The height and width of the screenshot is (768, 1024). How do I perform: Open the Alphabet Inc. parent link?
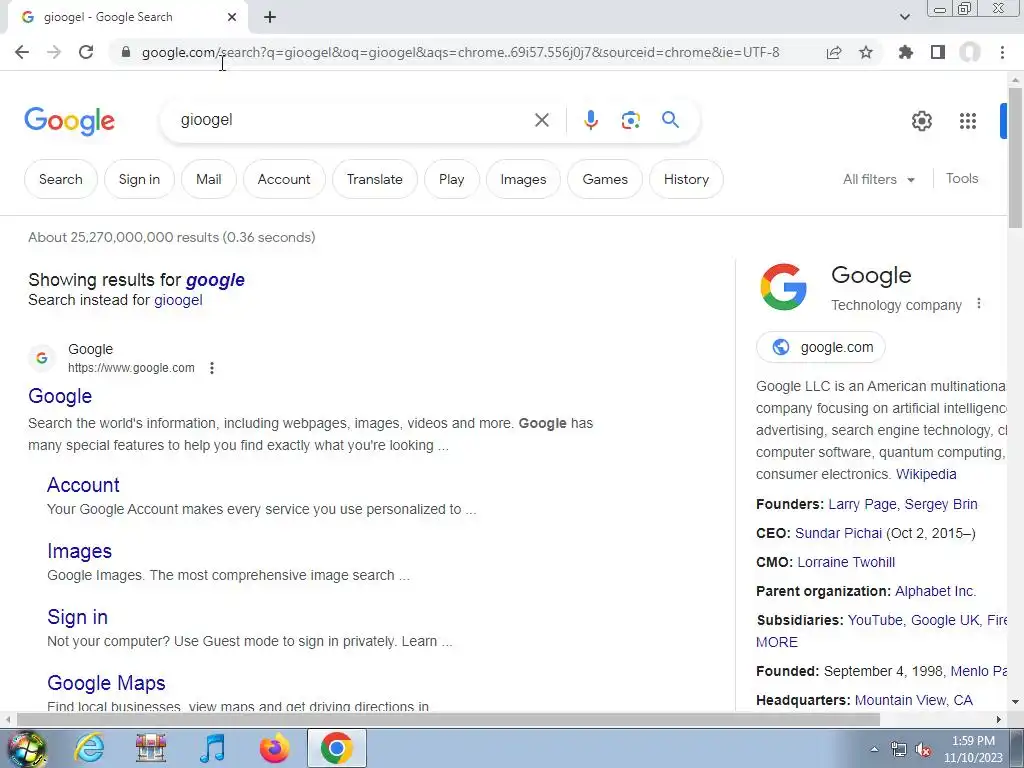coord(935,591)
